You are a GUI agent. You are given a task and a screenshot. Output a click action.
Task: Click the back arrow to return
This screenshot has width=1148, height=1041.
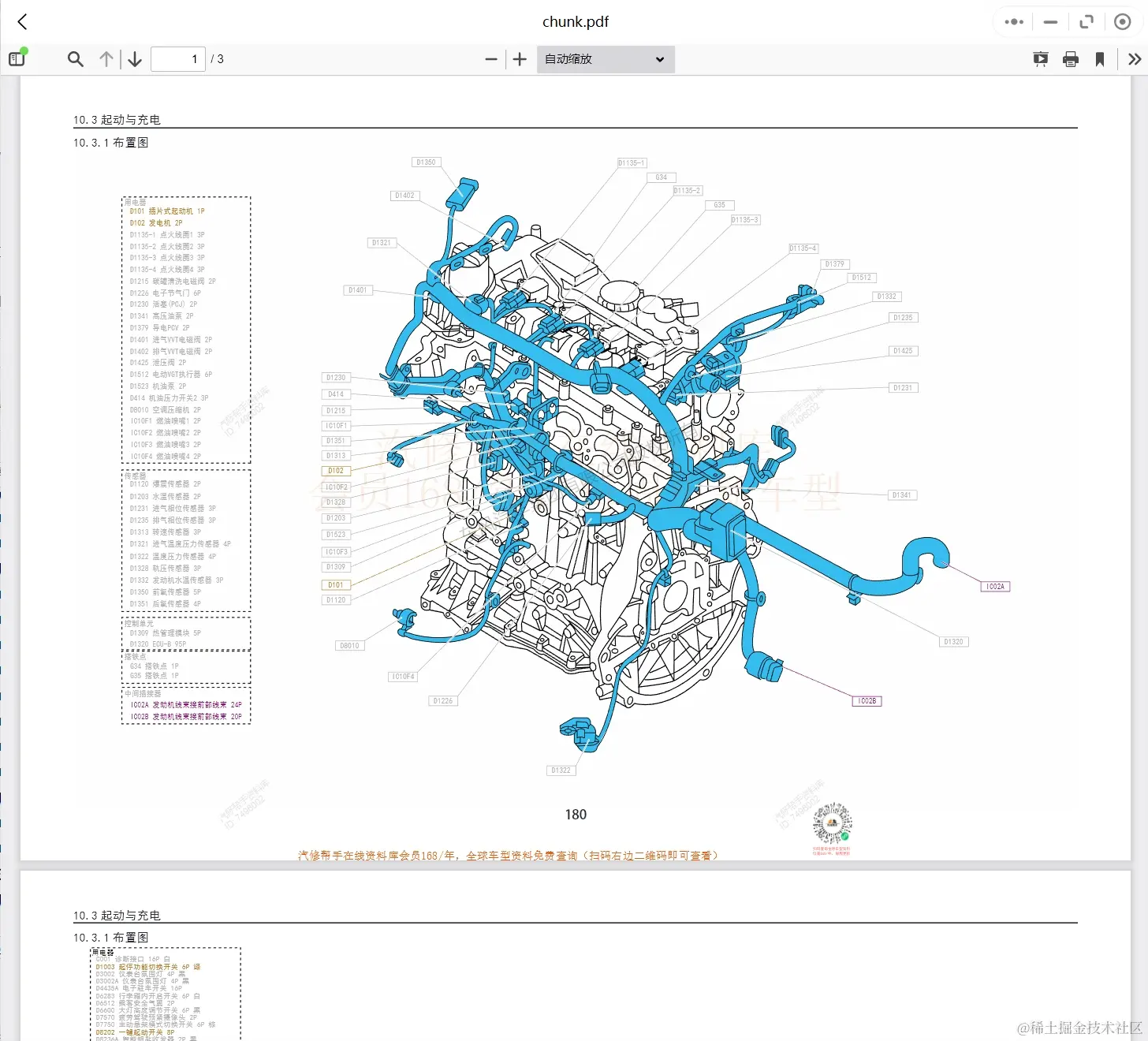point(21,21)
